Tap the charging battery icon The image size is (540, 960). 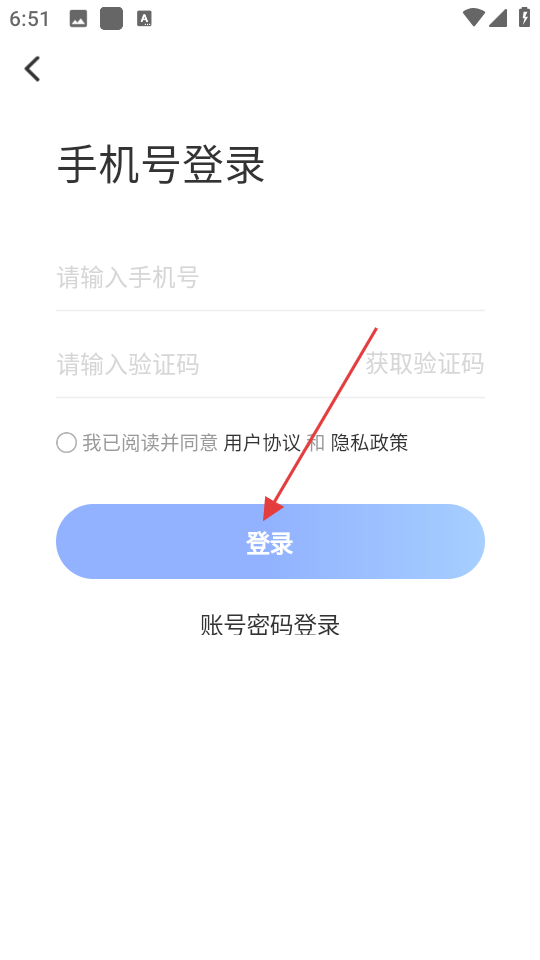525,17
